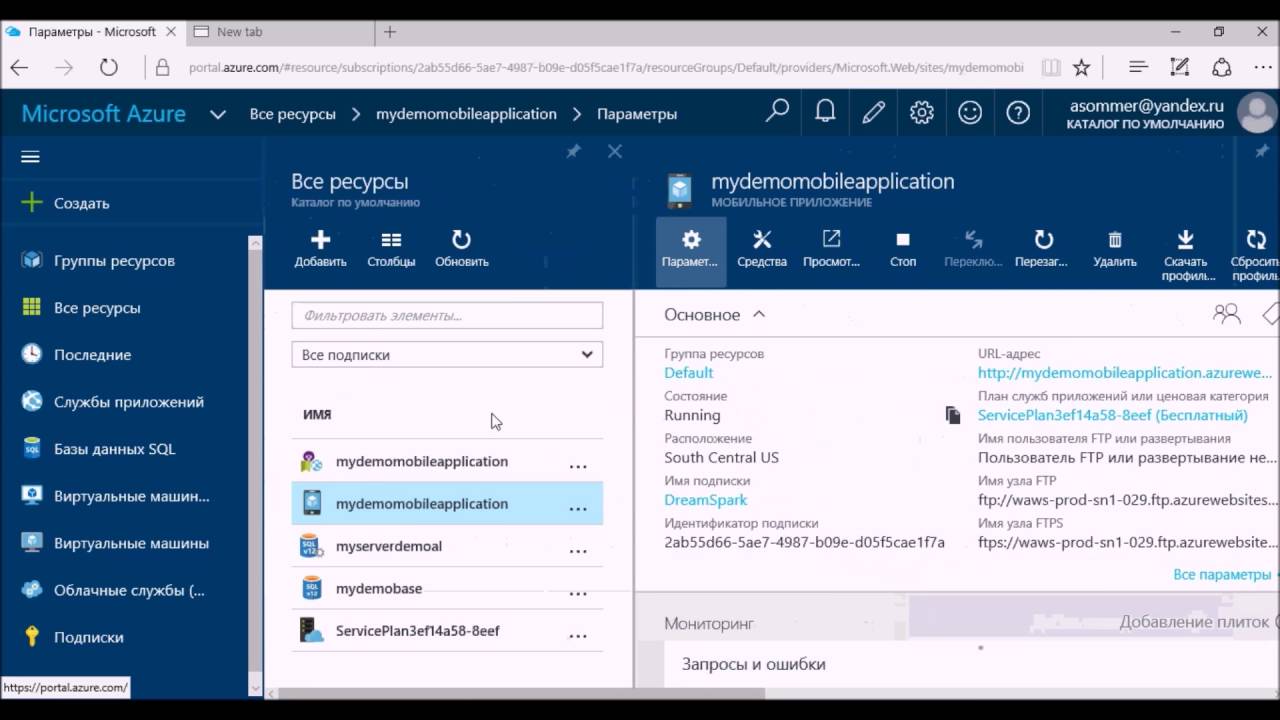
Task: Select the first mydemomobileapplication resource row
Action: 447,461
